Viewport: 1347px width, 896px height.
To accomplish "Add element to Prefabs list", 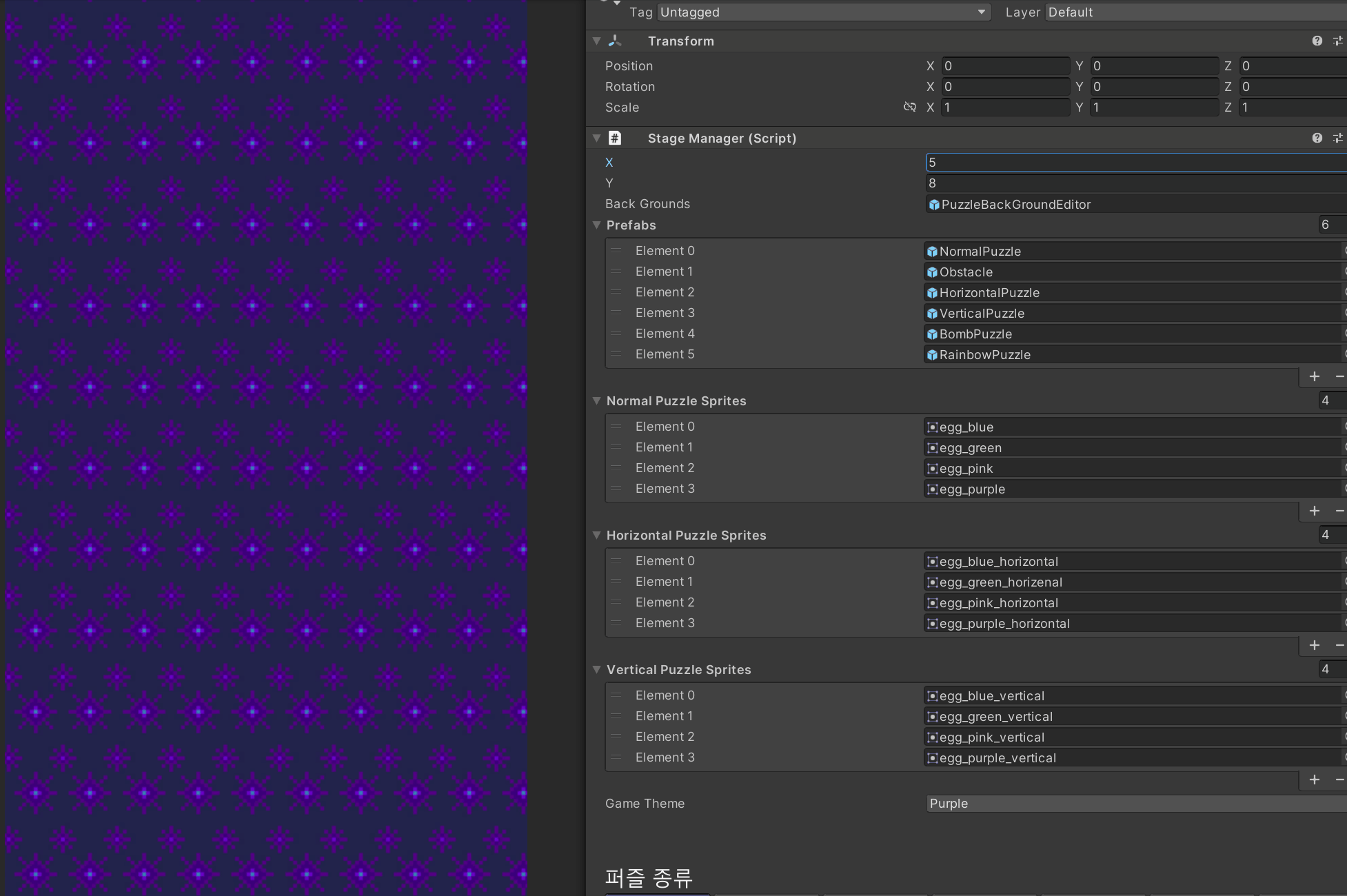I will click(1314, 376).
